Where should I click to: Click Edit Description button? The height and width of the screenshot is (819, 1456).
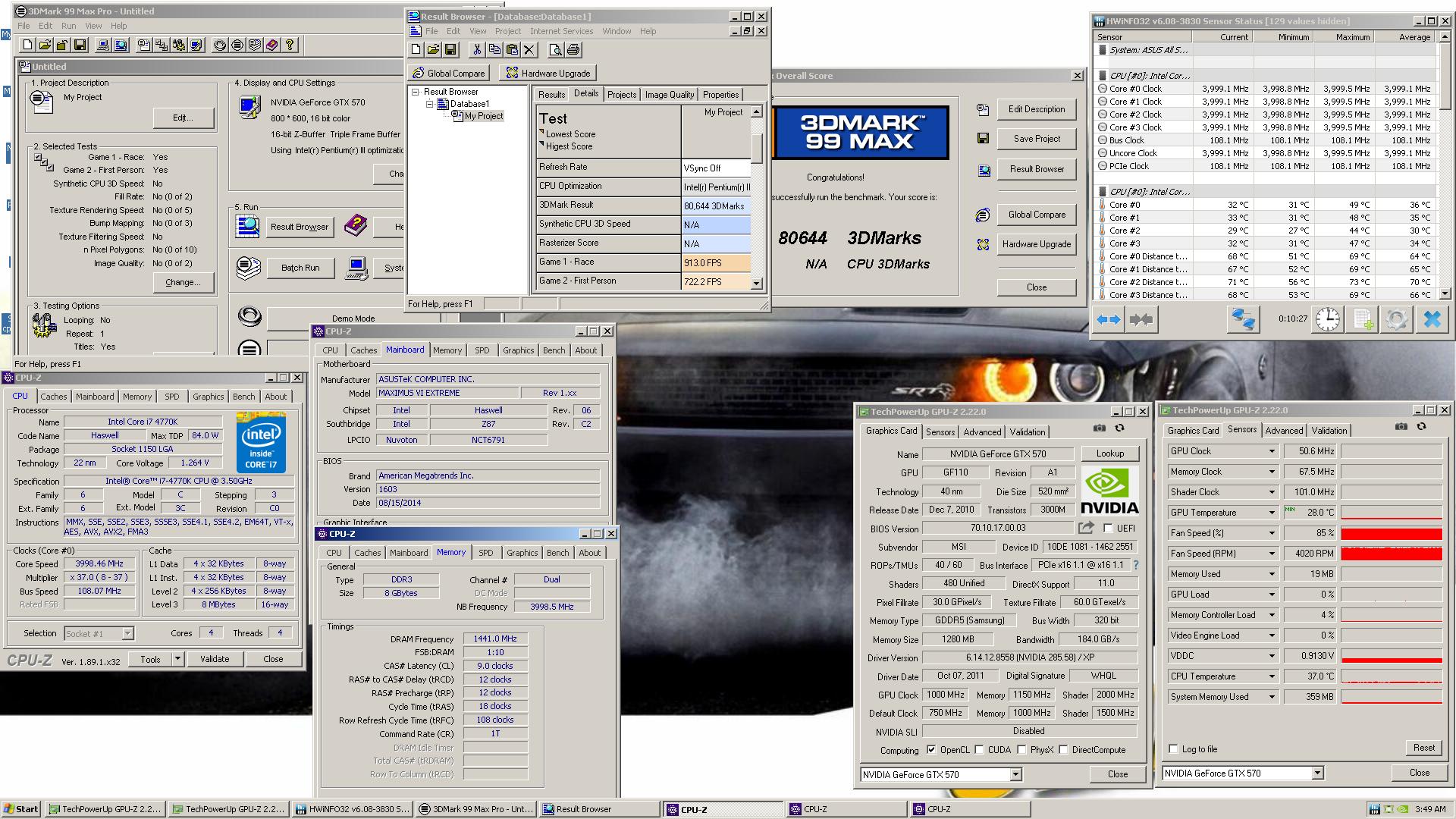pos(1037,109)
